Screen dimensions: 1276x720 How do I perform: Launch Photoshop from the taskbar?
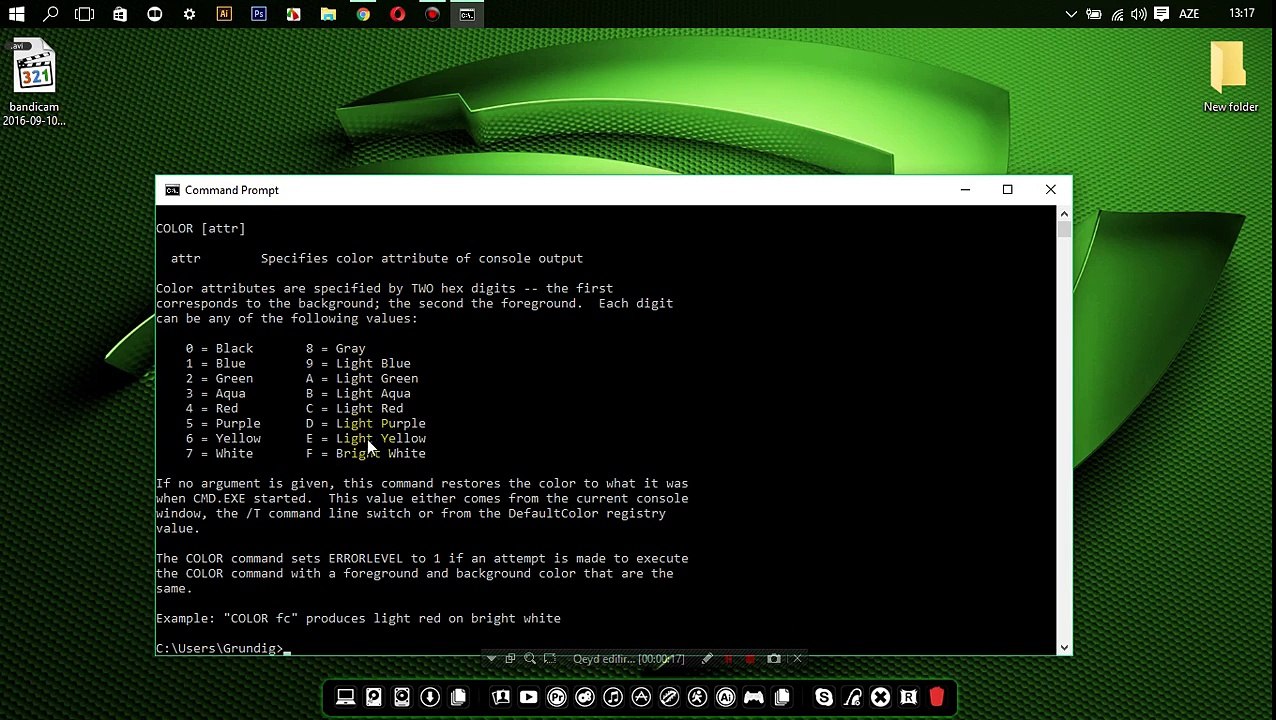[x=259, y=14]
